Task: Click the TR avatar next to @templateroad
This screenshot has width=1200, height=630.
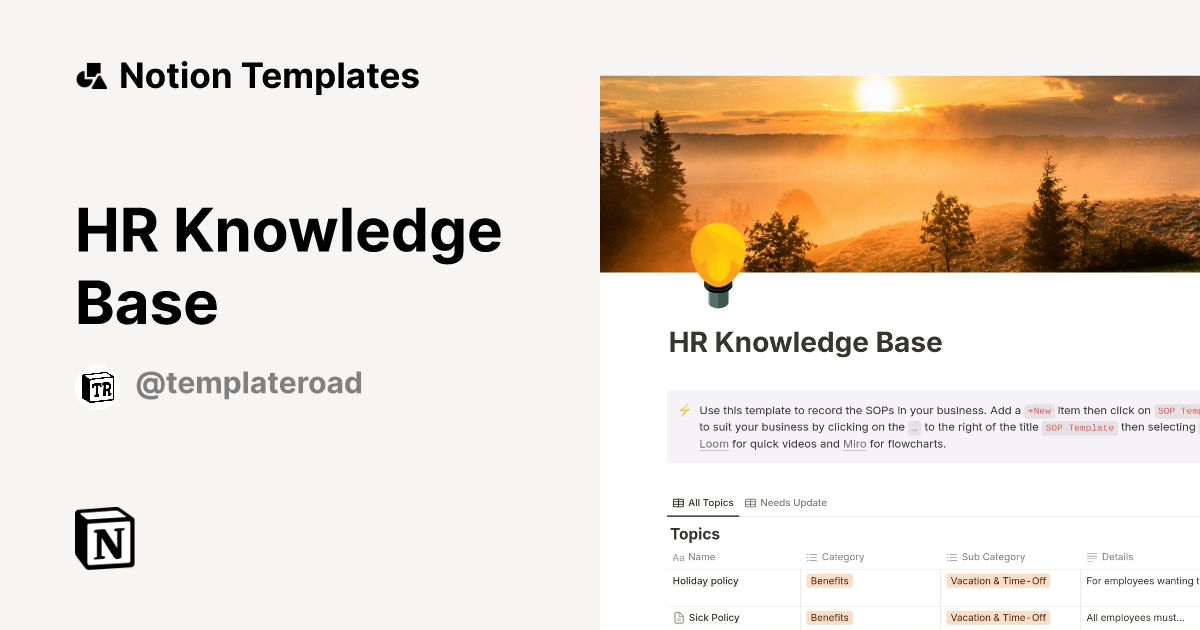Action: (x=98, y=388)
